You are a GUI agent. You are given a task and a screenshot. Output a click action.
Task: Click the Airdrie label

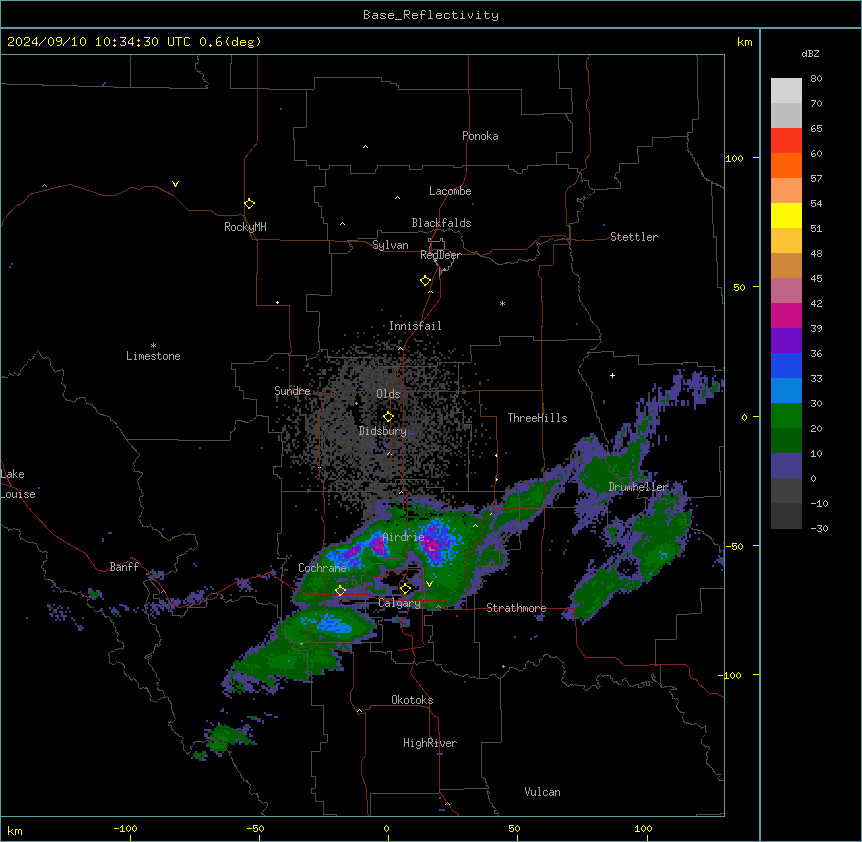tap(404, 537)
